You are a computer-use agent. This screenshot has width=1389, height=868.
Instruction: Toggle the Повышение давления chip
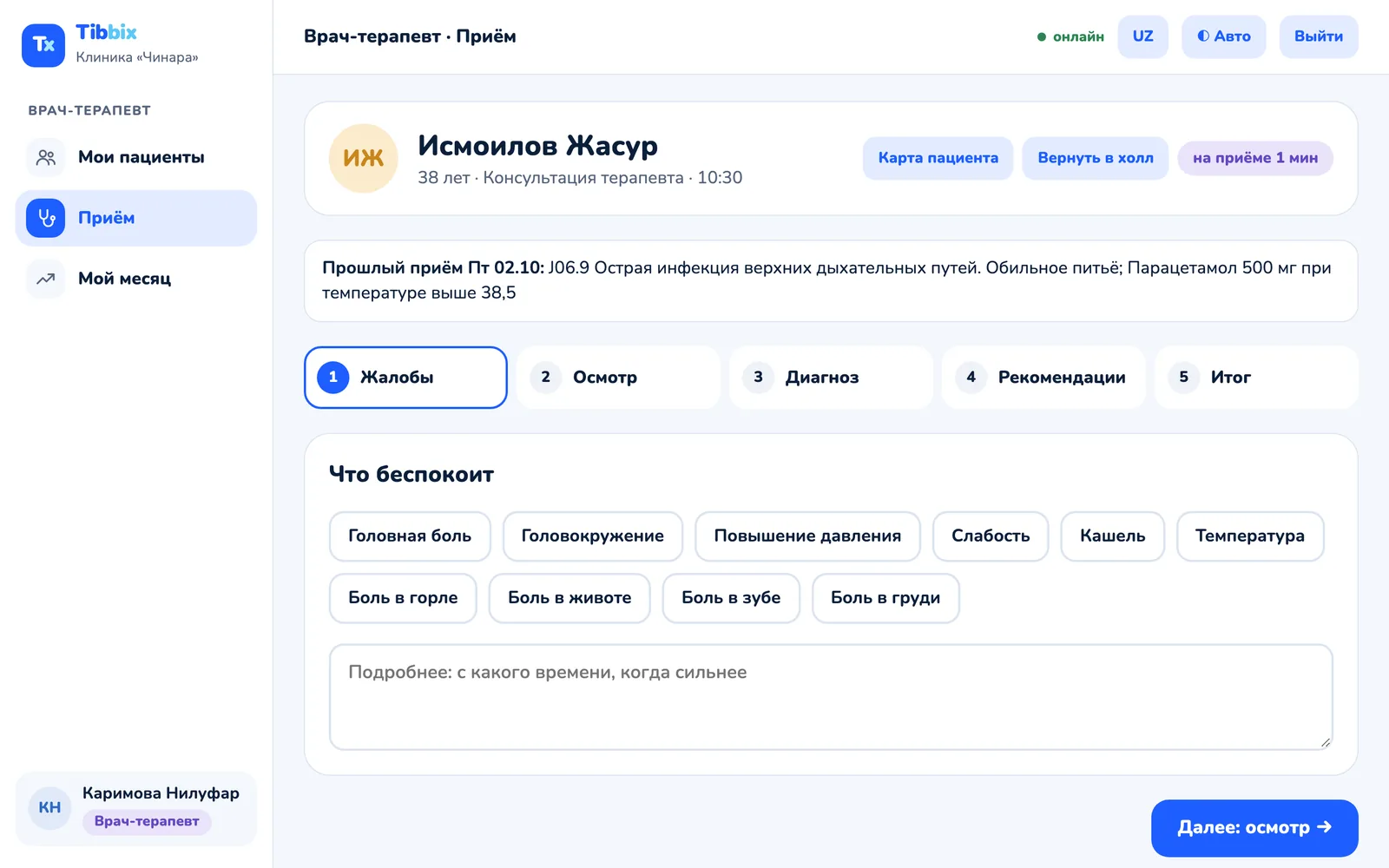pyautogui.click(x=807, y=536)
